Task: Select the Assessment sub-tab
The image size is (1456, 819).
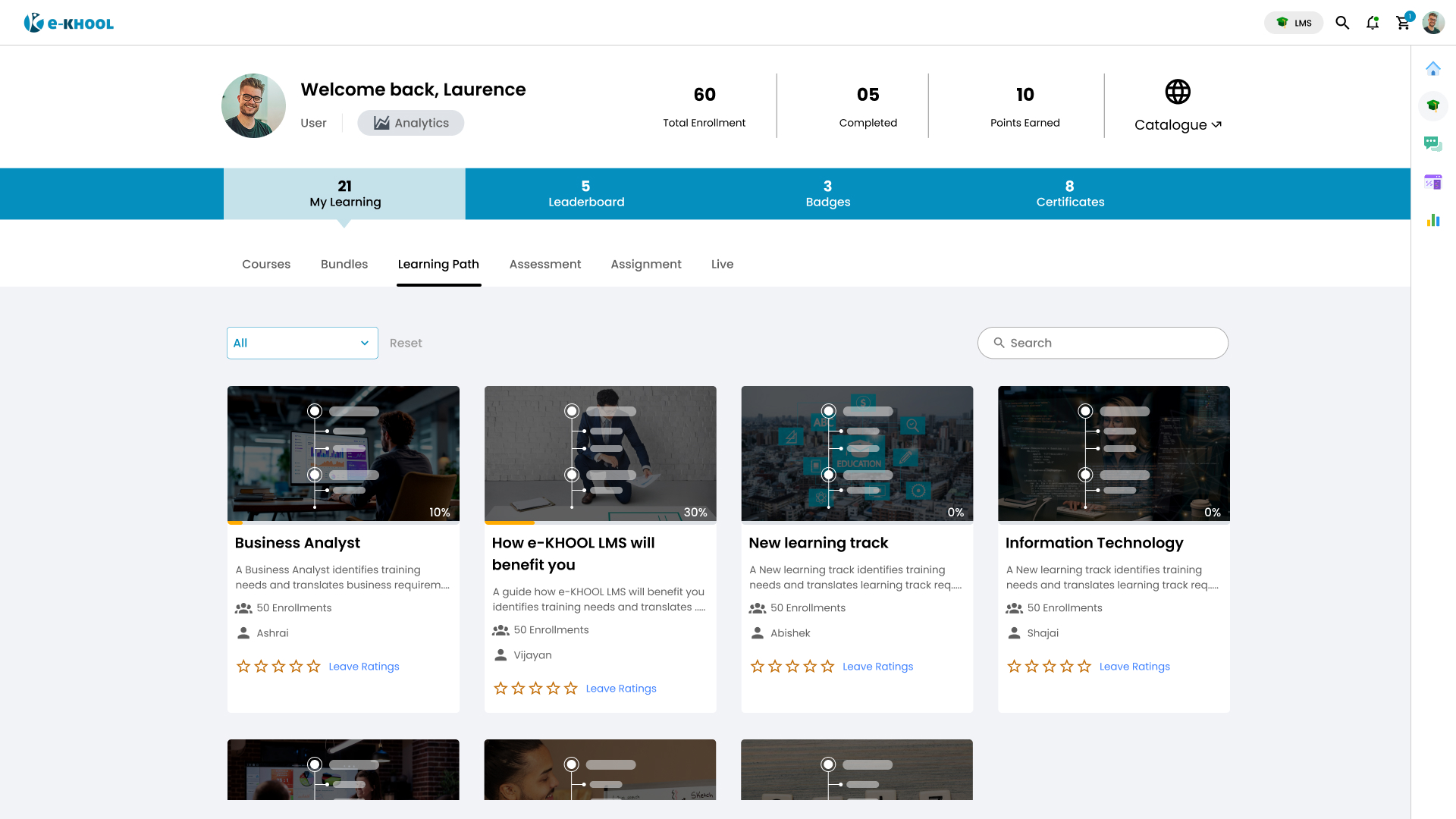Action: (x=544, y=264)
